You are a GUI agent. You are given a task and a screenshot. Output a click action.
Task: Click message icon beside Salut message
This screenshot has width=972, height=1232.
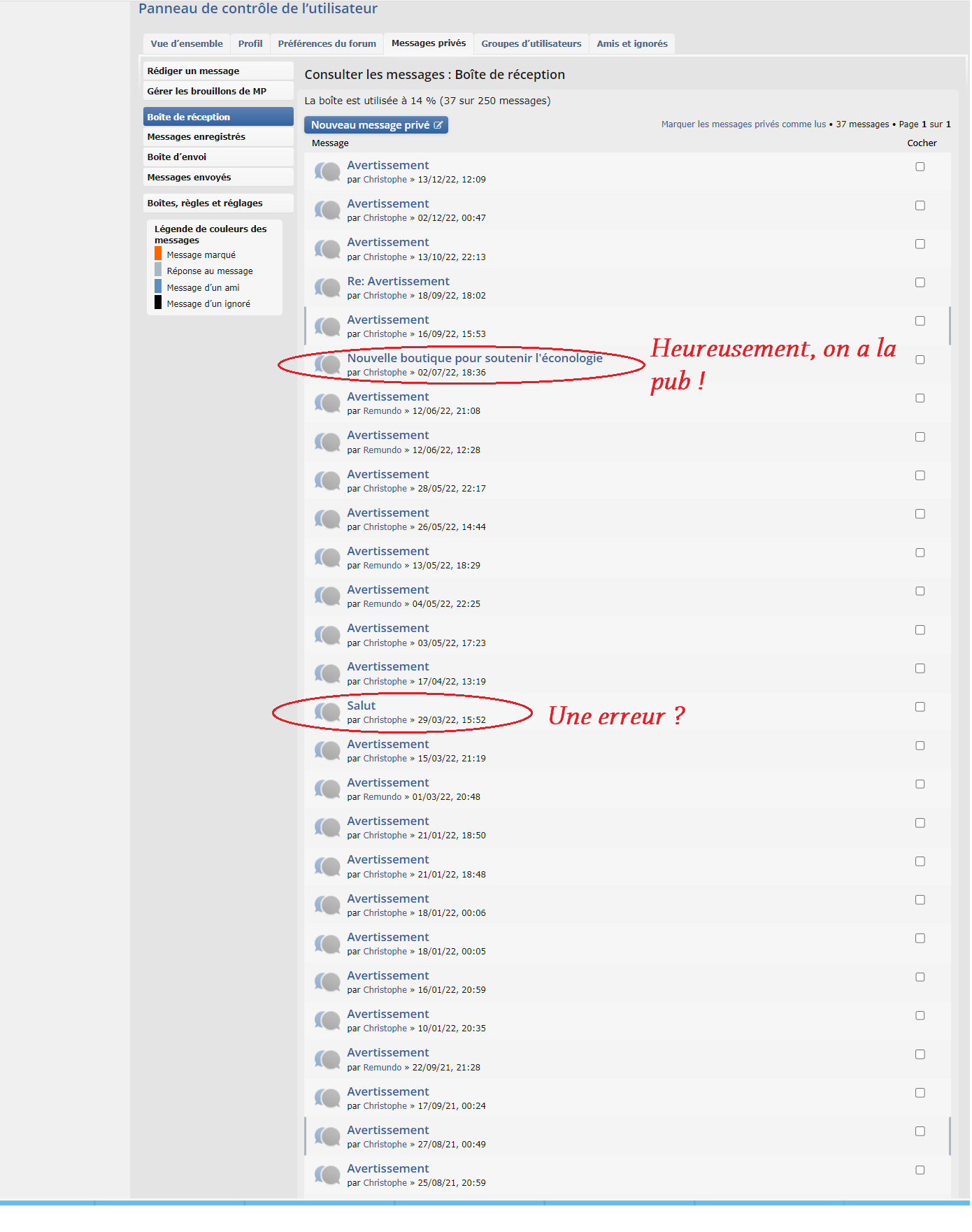coord(327,712)
